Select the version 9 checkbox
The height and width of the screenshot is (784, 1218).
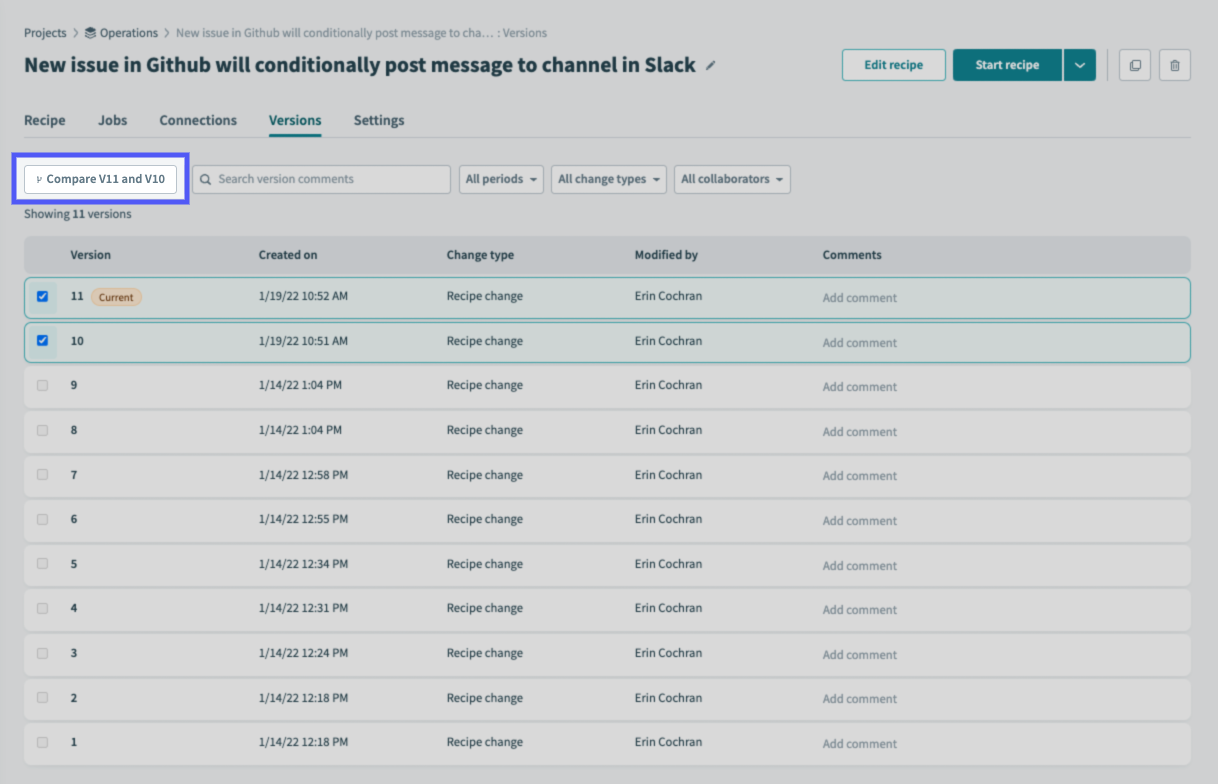pyautogui.click(x=42, y=386)
